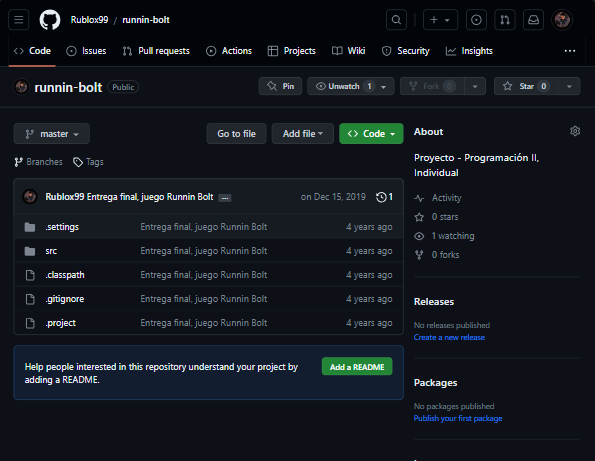
Task: Expand the Unwatch notification options arrow
Action: 384,87
